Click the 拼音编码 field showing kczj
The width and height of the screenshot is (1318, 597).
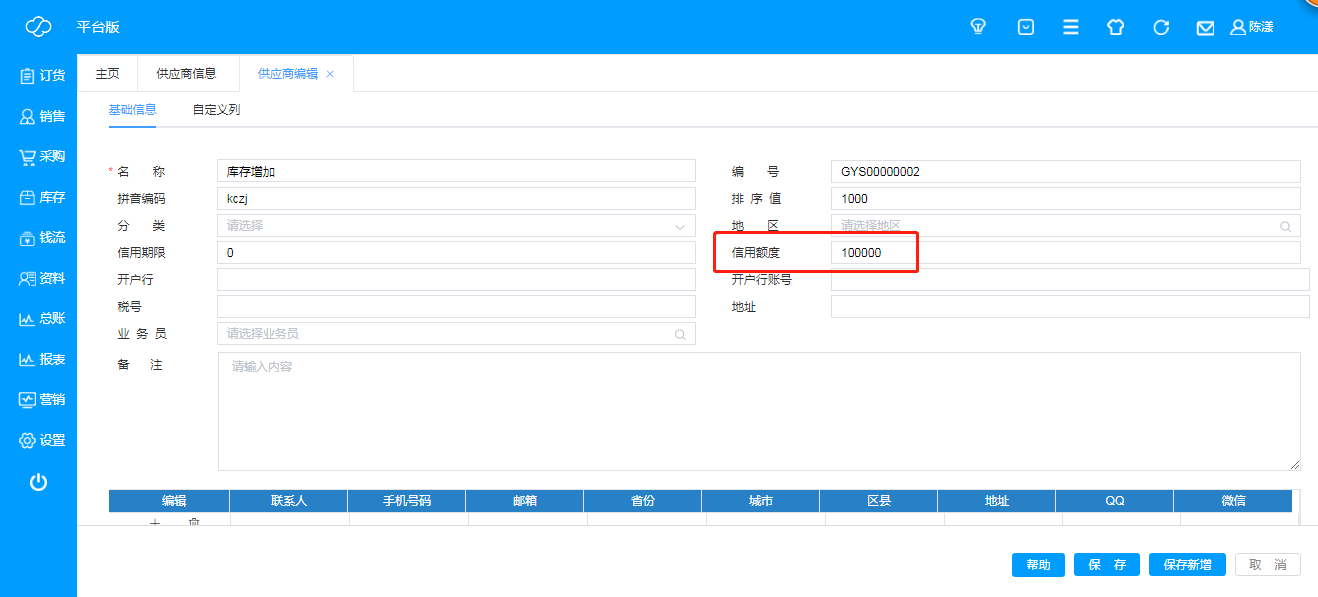pos(456,198)
